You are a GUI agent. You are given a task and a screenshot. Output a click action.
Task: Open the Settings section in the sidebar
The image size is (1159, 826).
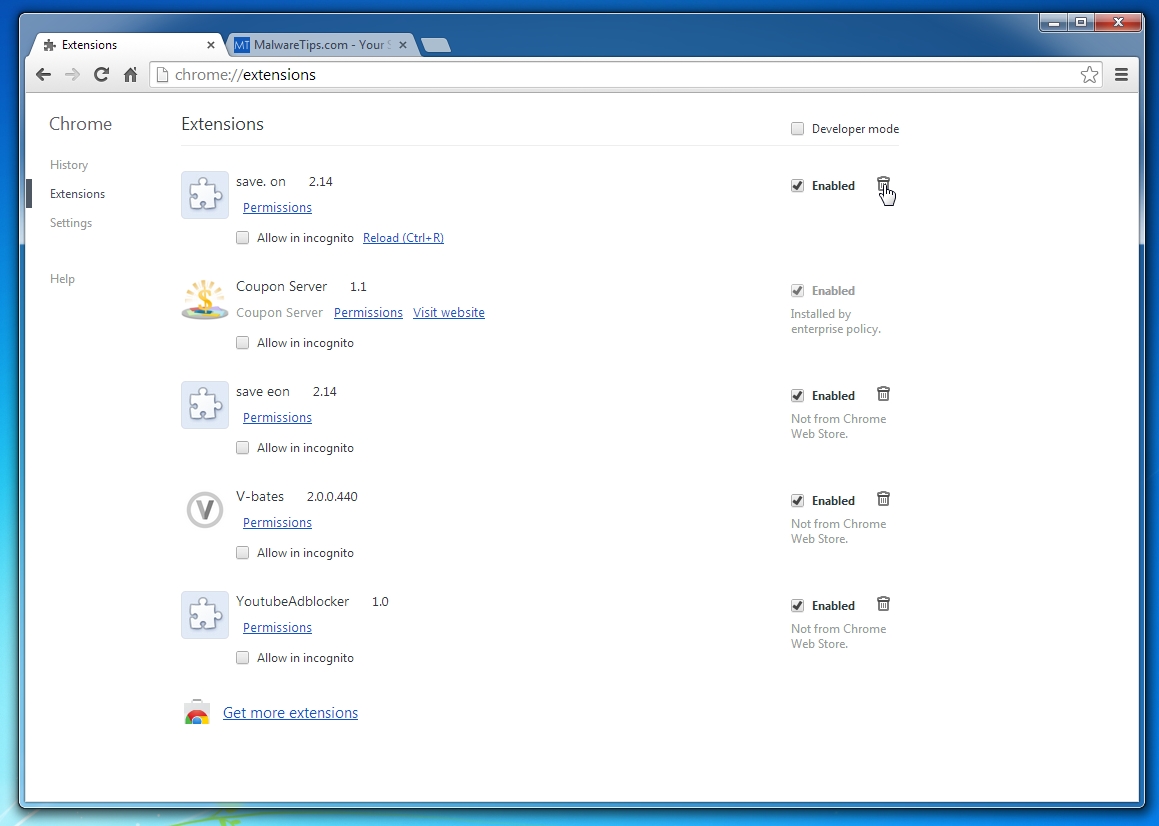point(70,222)
